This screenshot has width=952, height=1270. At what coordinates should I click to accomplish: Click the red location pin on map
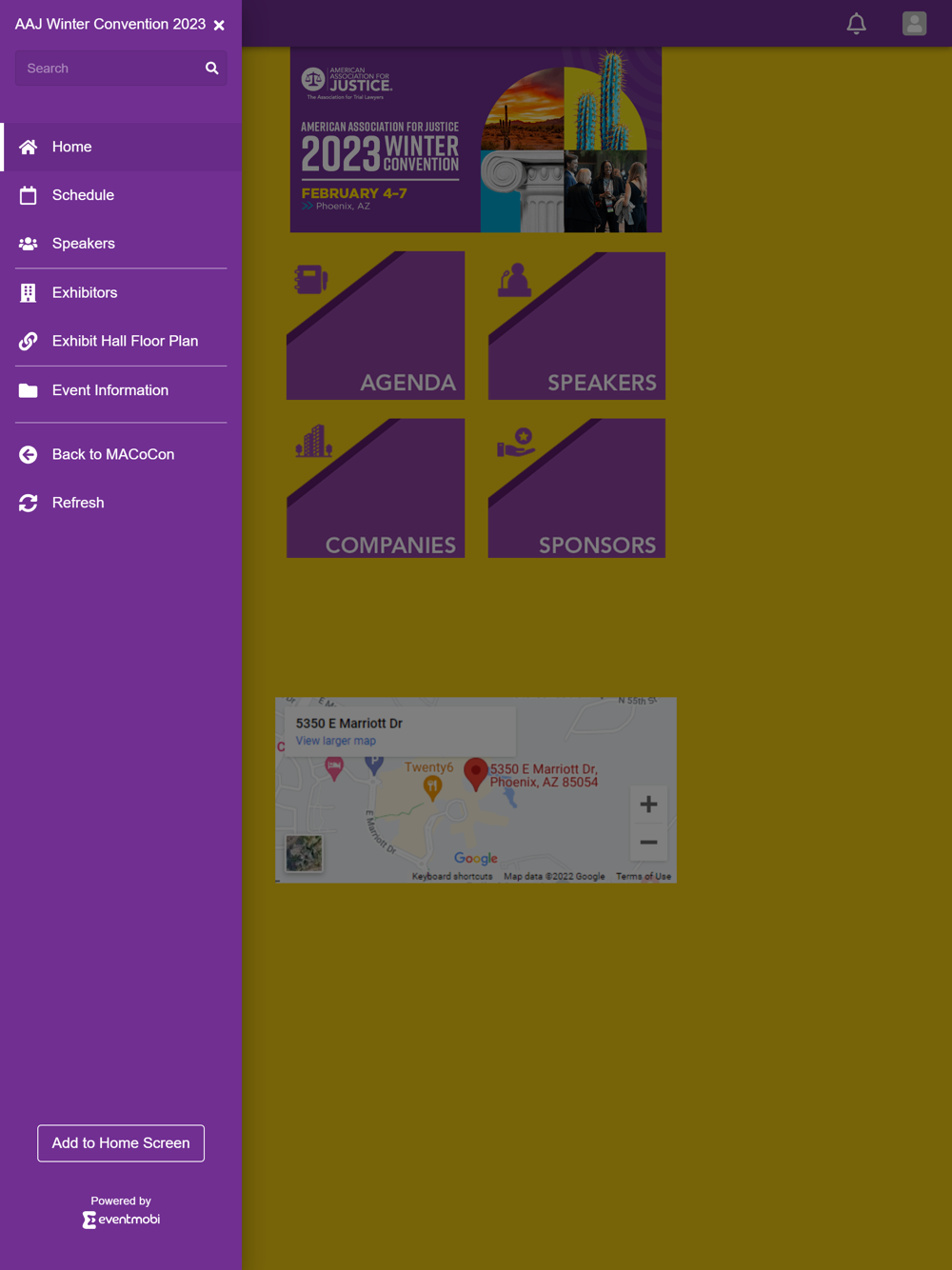(476, 773)
